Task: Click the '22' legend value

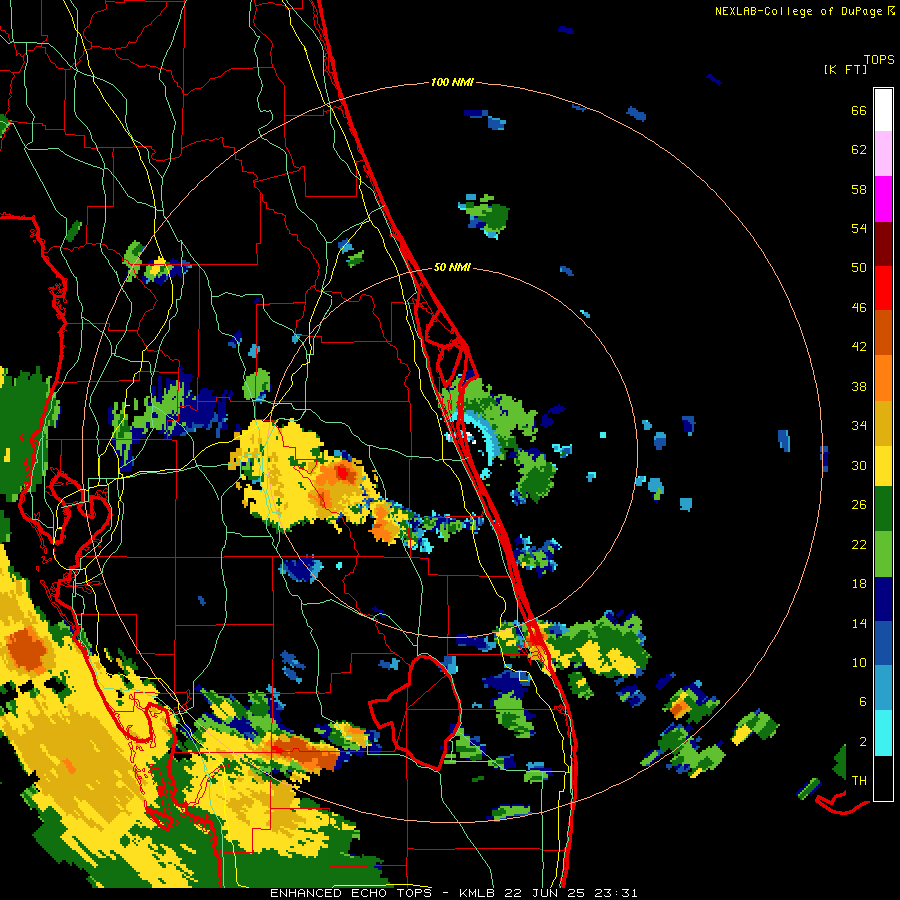Action: pyautogui.click(x=859, y=545)
